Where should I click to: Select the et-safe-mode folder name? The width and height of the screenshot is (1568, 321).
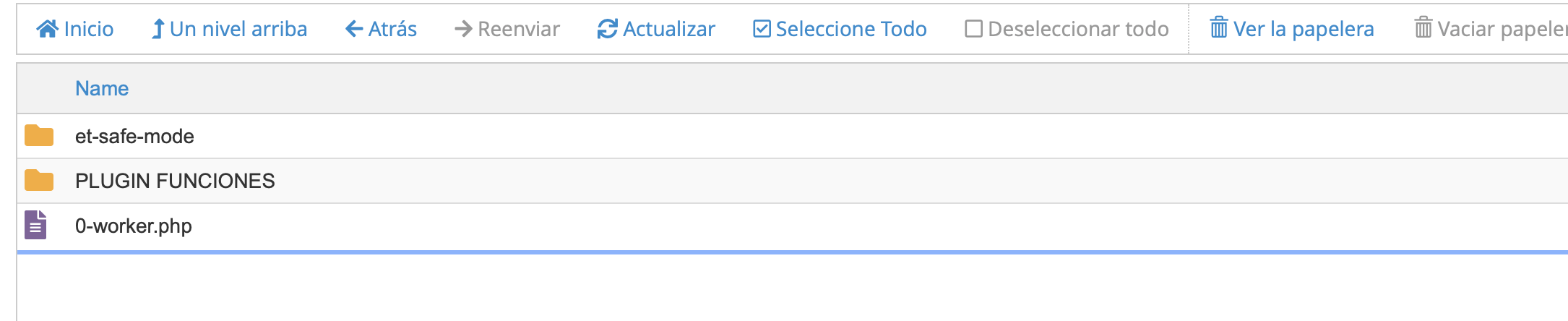click(x=134, y=136)
